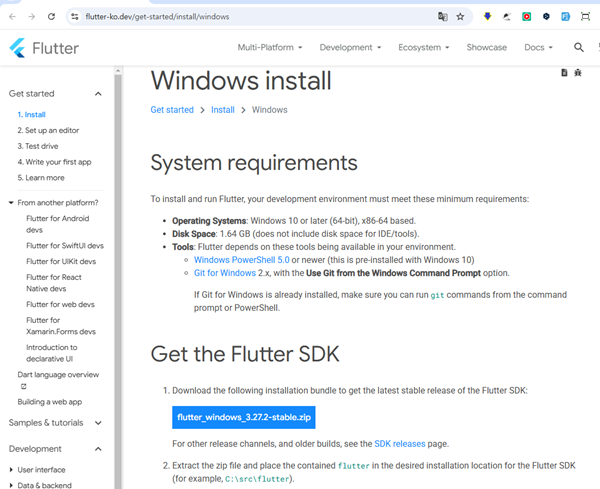600x489 pixels.
Task: Collapse the Get started sidebar section
Action: 98,94
